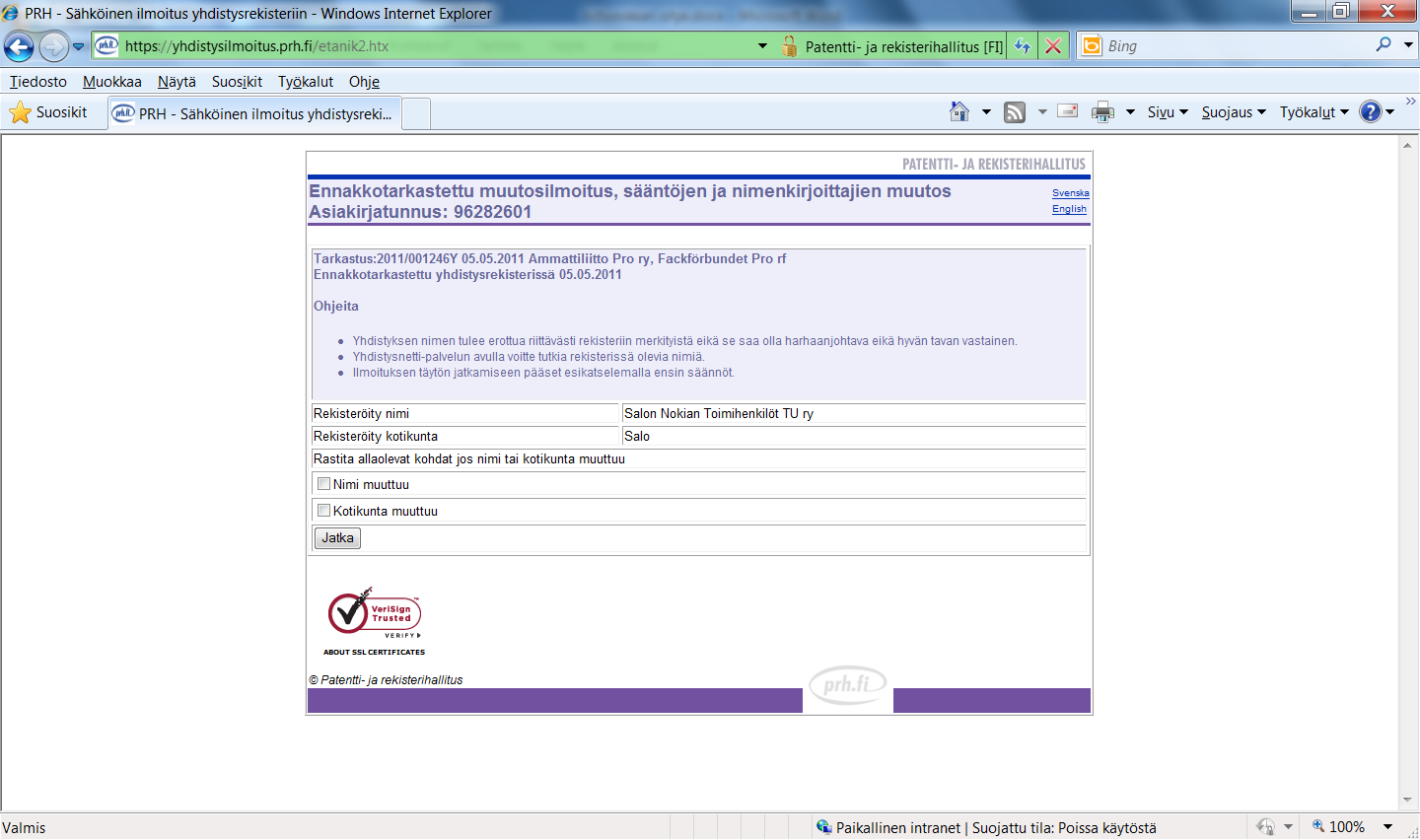Open the Sivu command bar dropdown
Viewport: 1420px width, 840px height.
click(x=1168, y=112)
